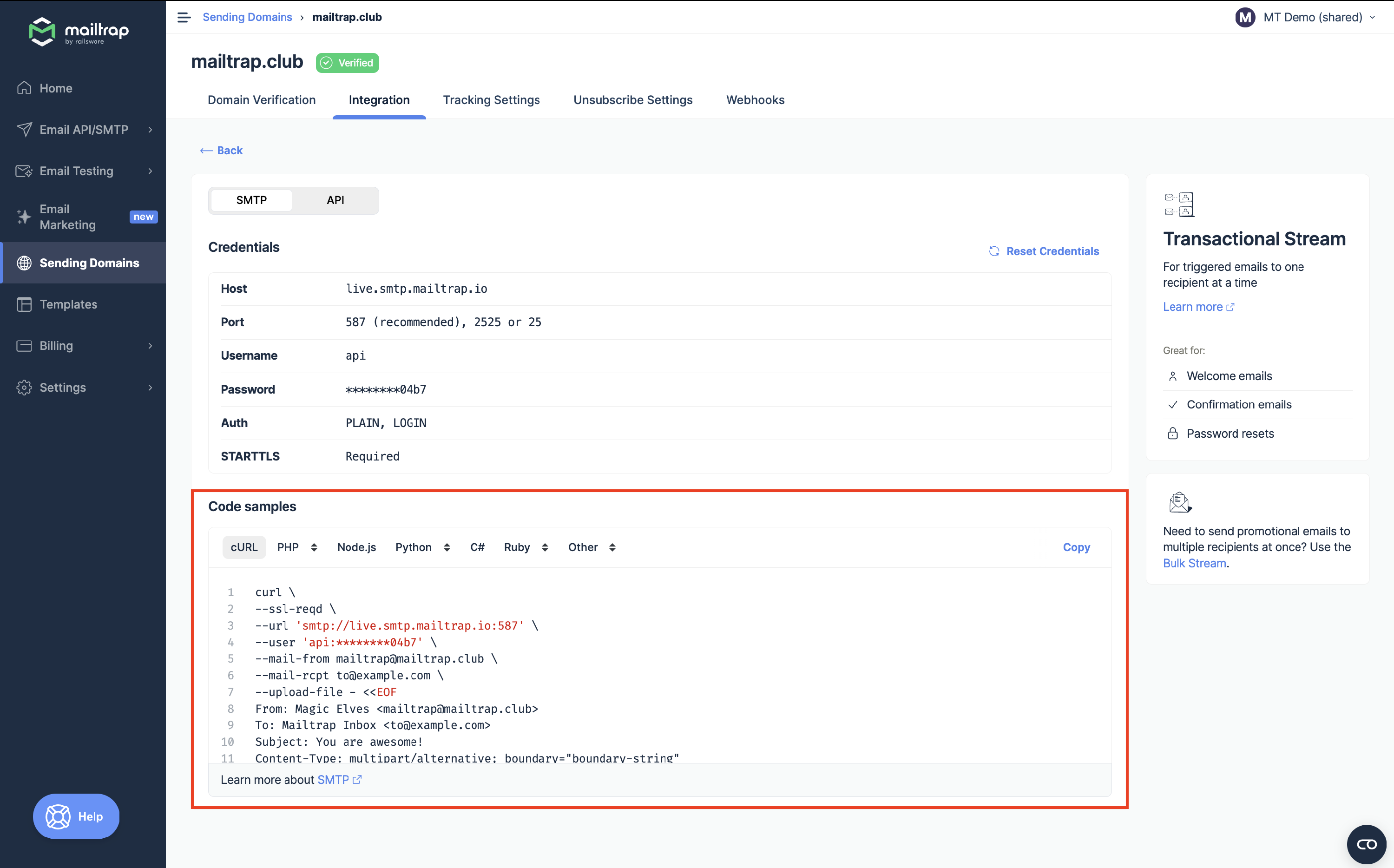Open the hamburger navigation menu
The height and width of the screenshot is (868, 1394).
pyautogui.click(x=184, y=17)
